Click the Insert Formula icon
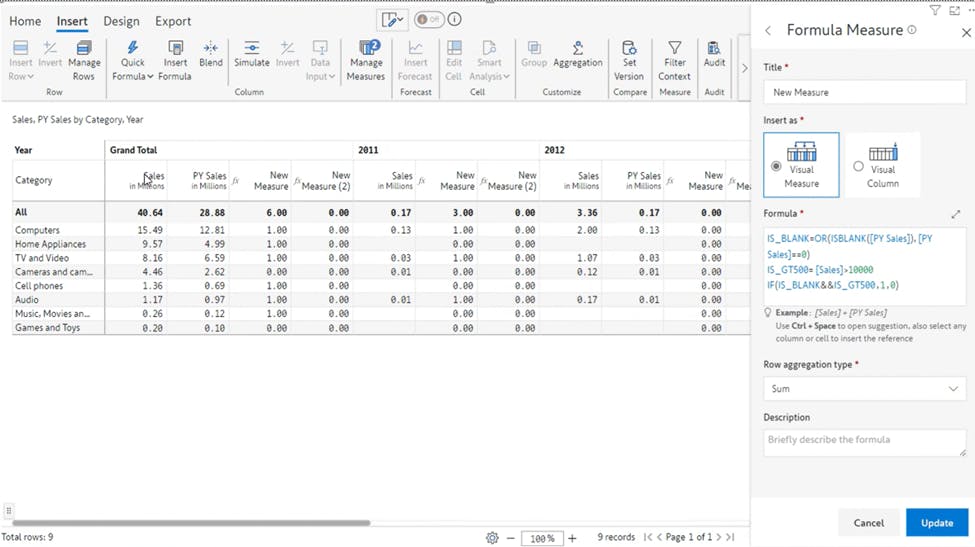 point(175,50)
